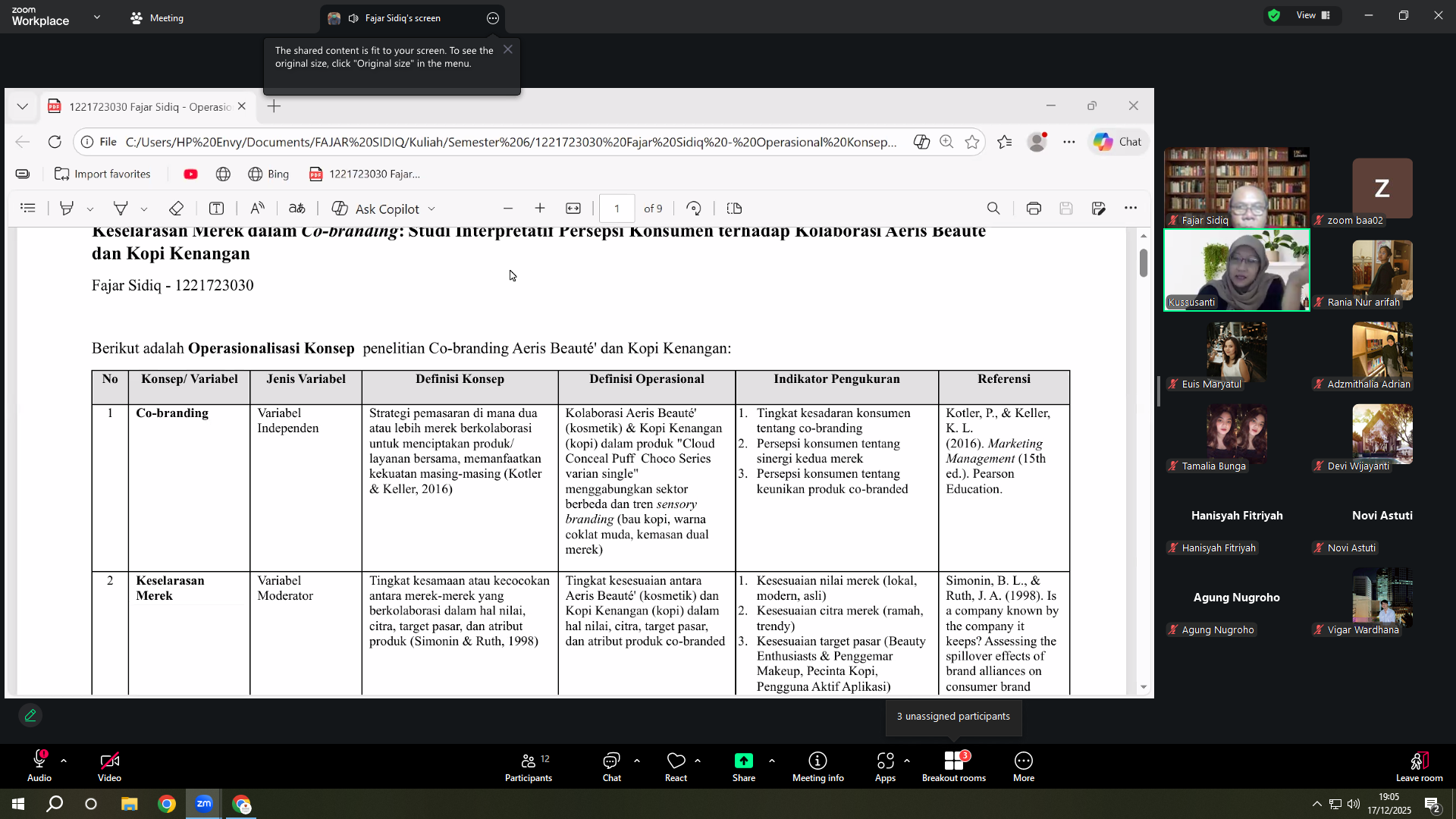
Task: Open the browser tab actions chevron
Action: [x=22, y=106]
